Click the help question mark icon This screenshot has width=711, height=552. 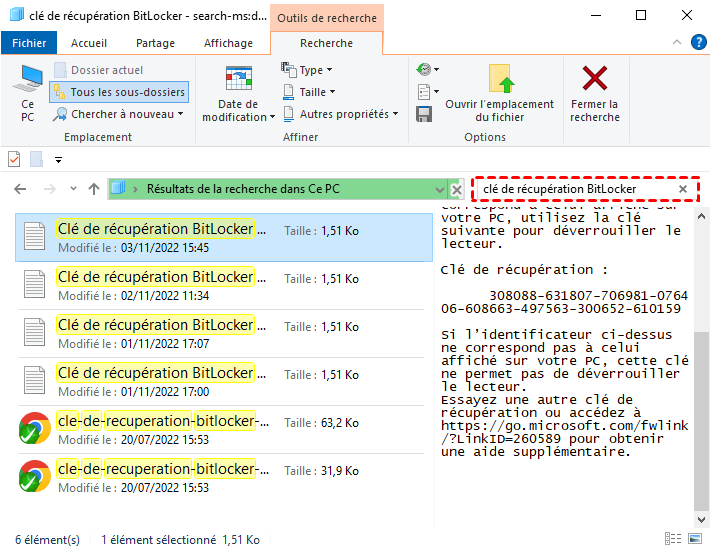[696, 44]
